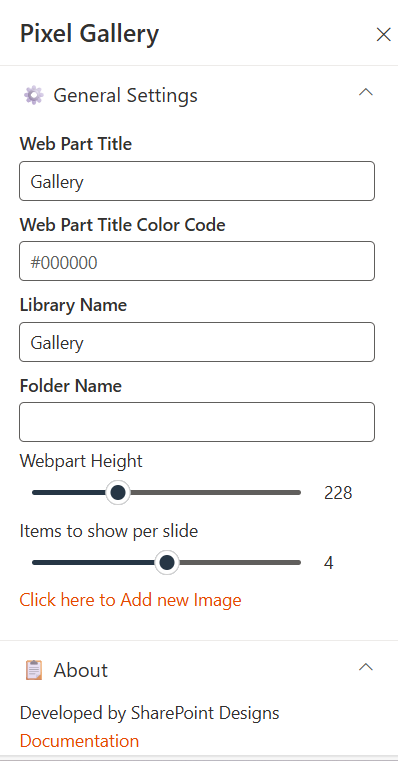
Task: Click the empty Folder Name field
Action: click(197, 422)
